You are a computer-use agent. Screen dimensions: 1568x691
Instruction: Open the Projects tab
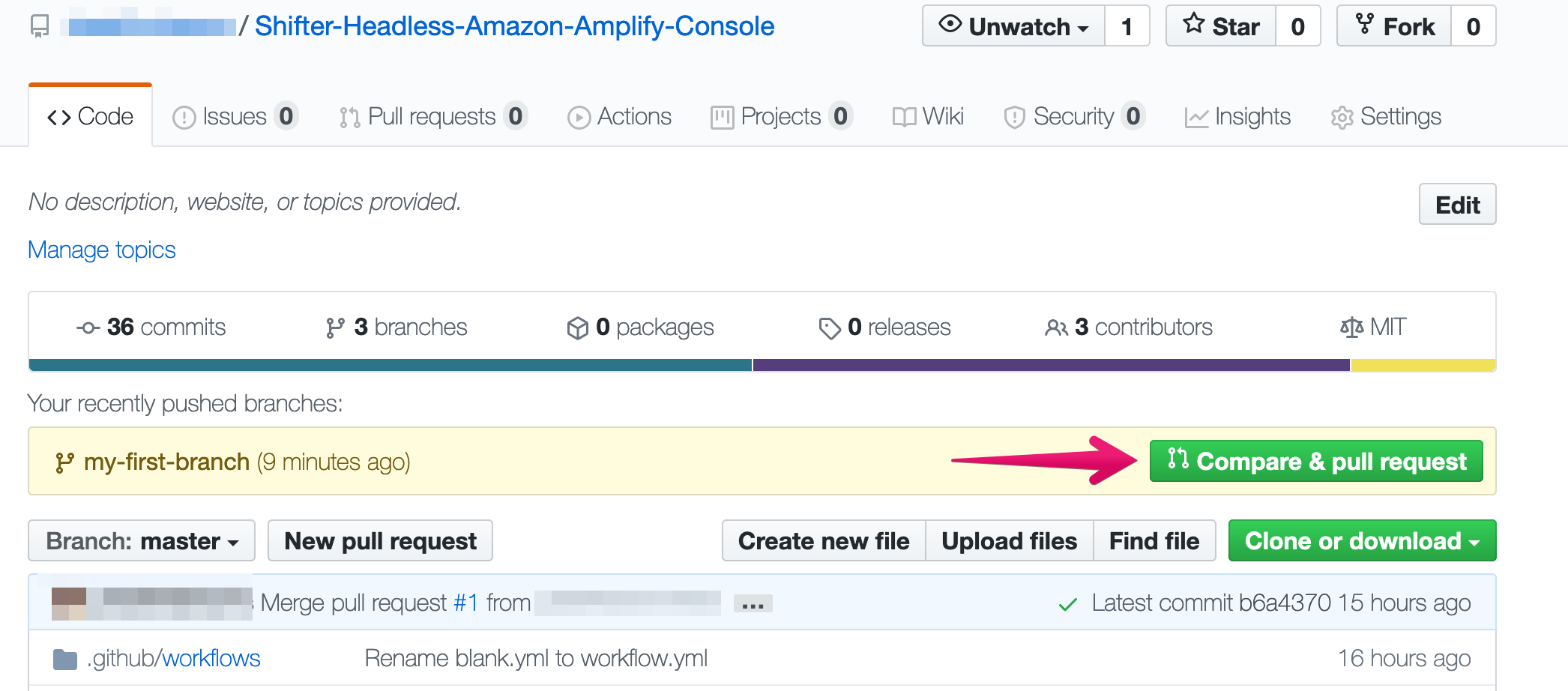(x=782, y=116)
